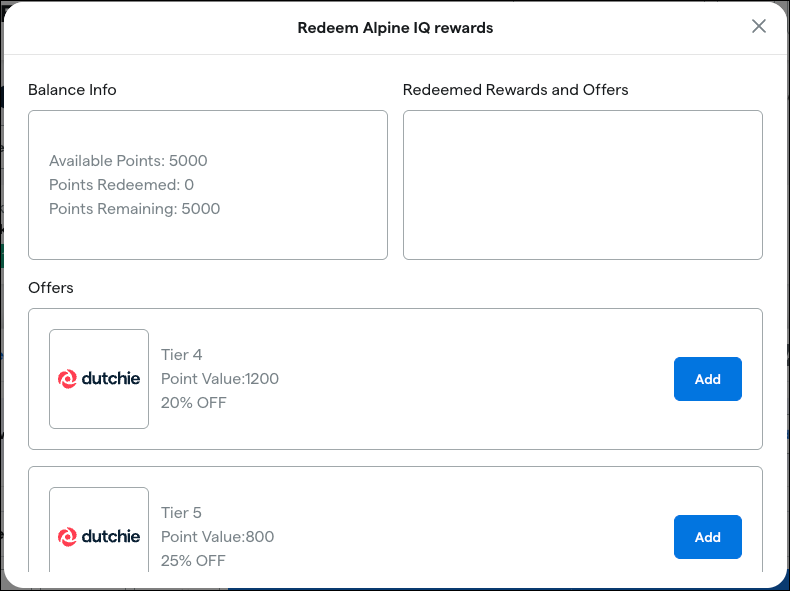Viewport: 790px width, 591px height.
Task: Click the red swirl icon in Tier 4 logo
Action: tap(67, 379)
